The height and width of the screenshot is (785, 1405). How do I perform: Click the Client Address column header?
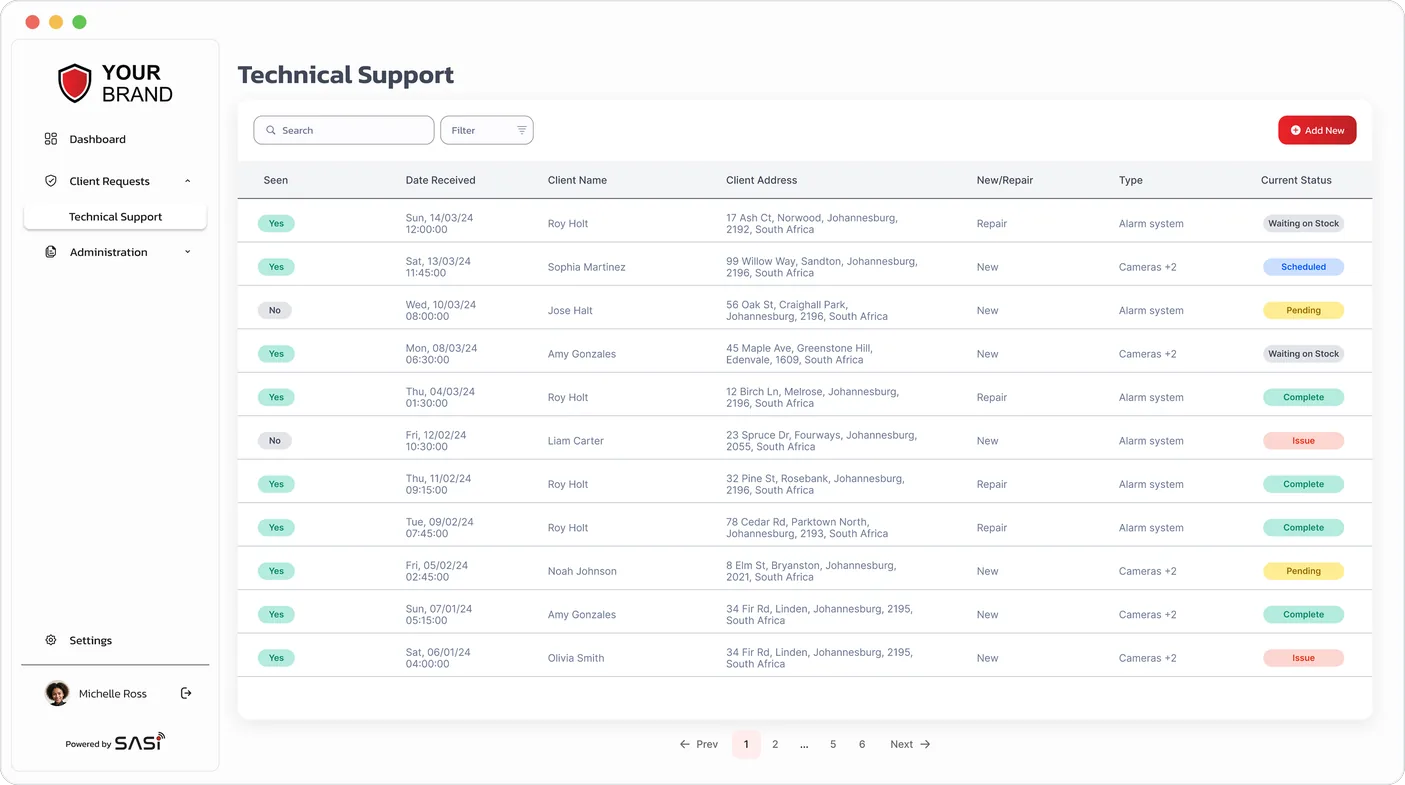761,180
